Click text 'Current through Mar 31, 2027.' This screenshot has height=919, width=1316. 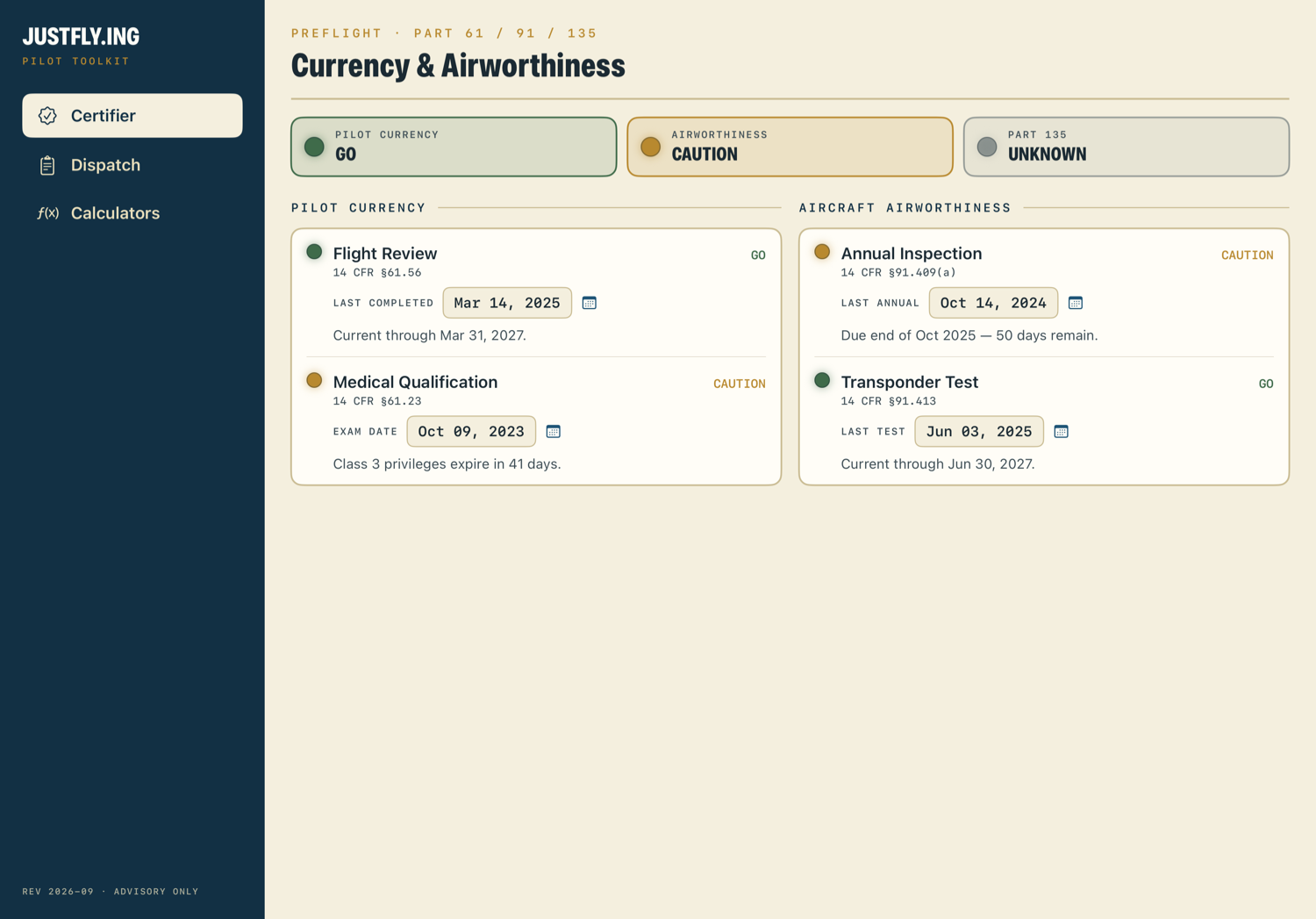coord(430,335)
